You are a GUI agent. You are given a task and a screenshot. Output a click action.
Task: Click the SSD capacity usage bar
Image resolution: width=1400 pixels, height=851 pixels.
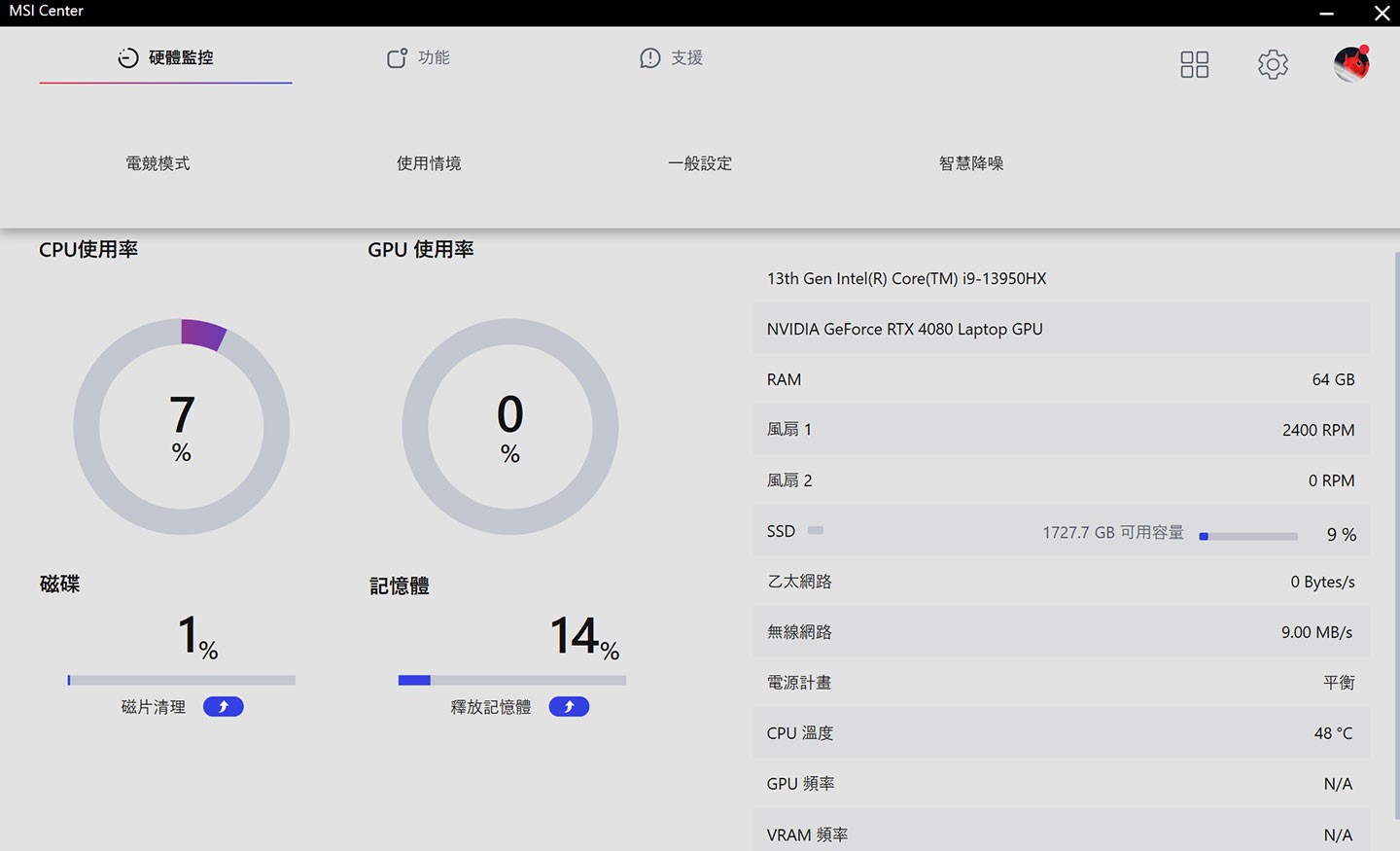(x=1248, y=536)
